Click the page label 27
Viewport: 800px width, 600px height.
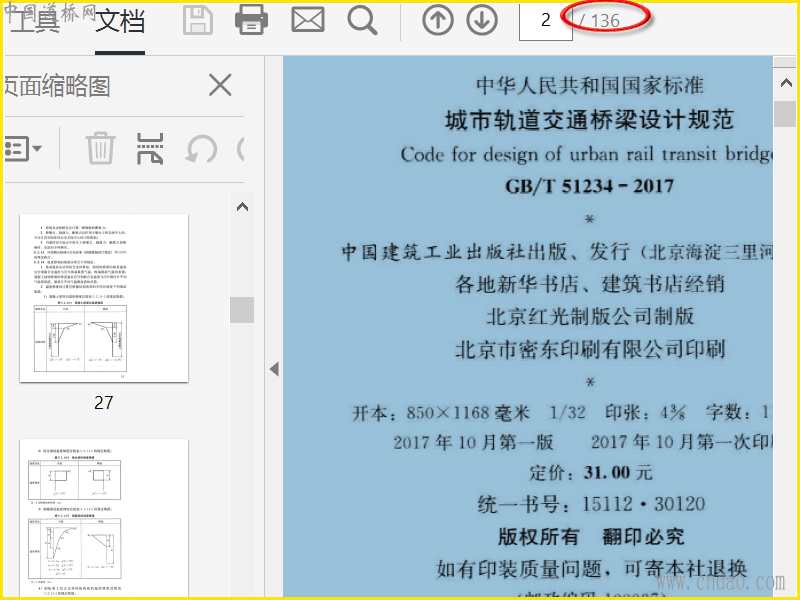[x=104, y=403]
